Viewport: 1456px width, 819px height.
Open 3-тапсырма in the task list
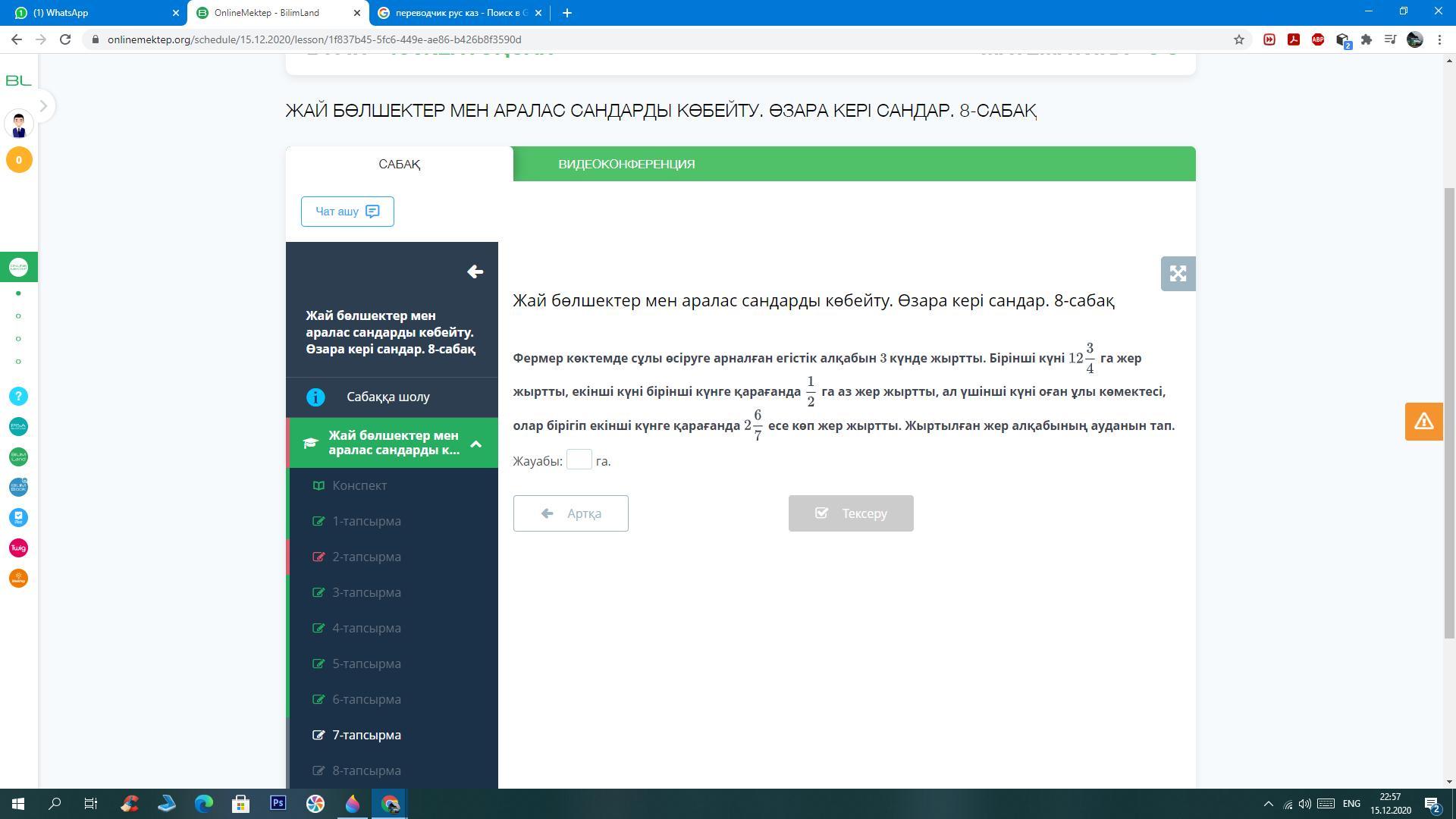(366, 592)
